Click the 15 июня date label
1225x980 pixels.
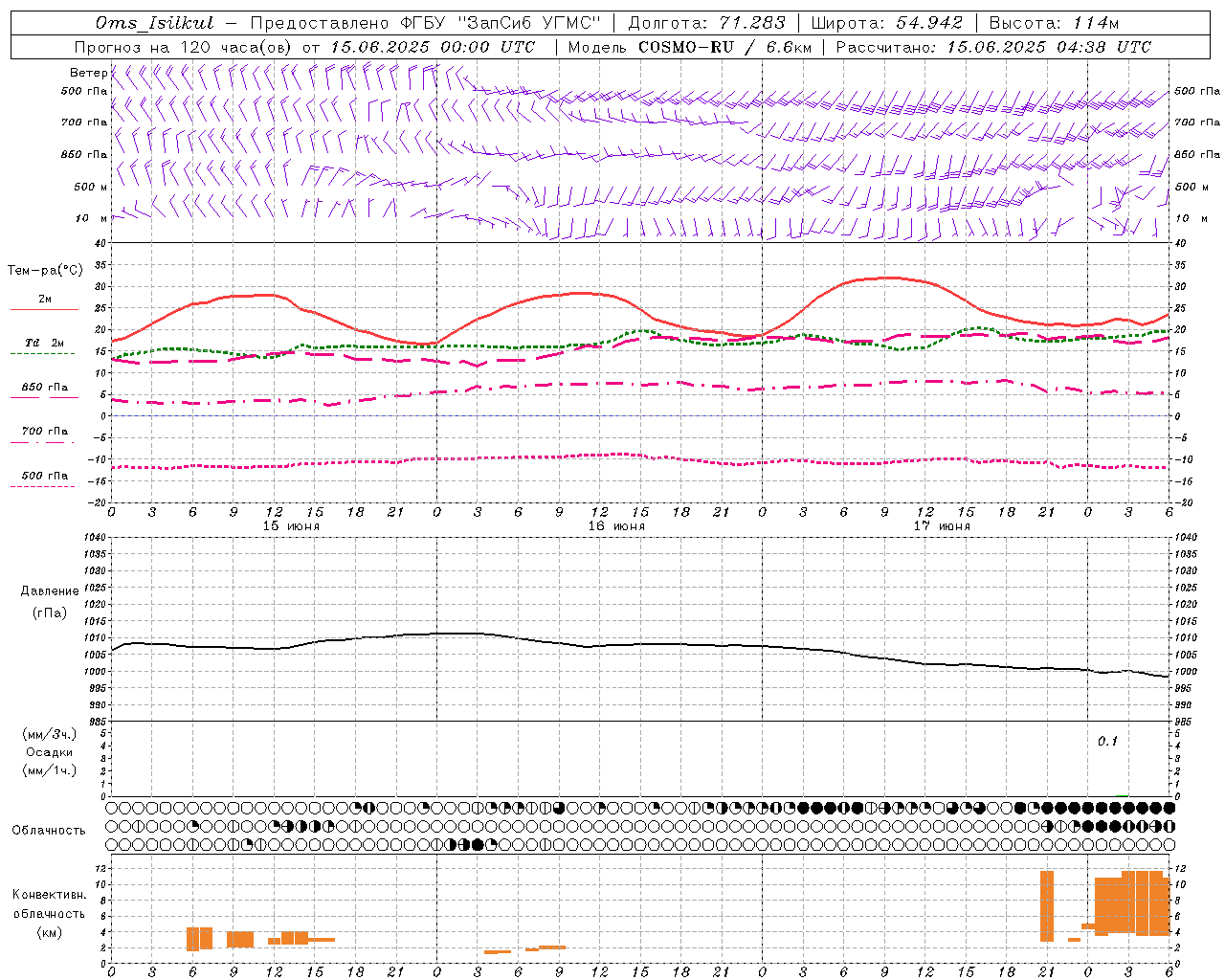(291, 526)
